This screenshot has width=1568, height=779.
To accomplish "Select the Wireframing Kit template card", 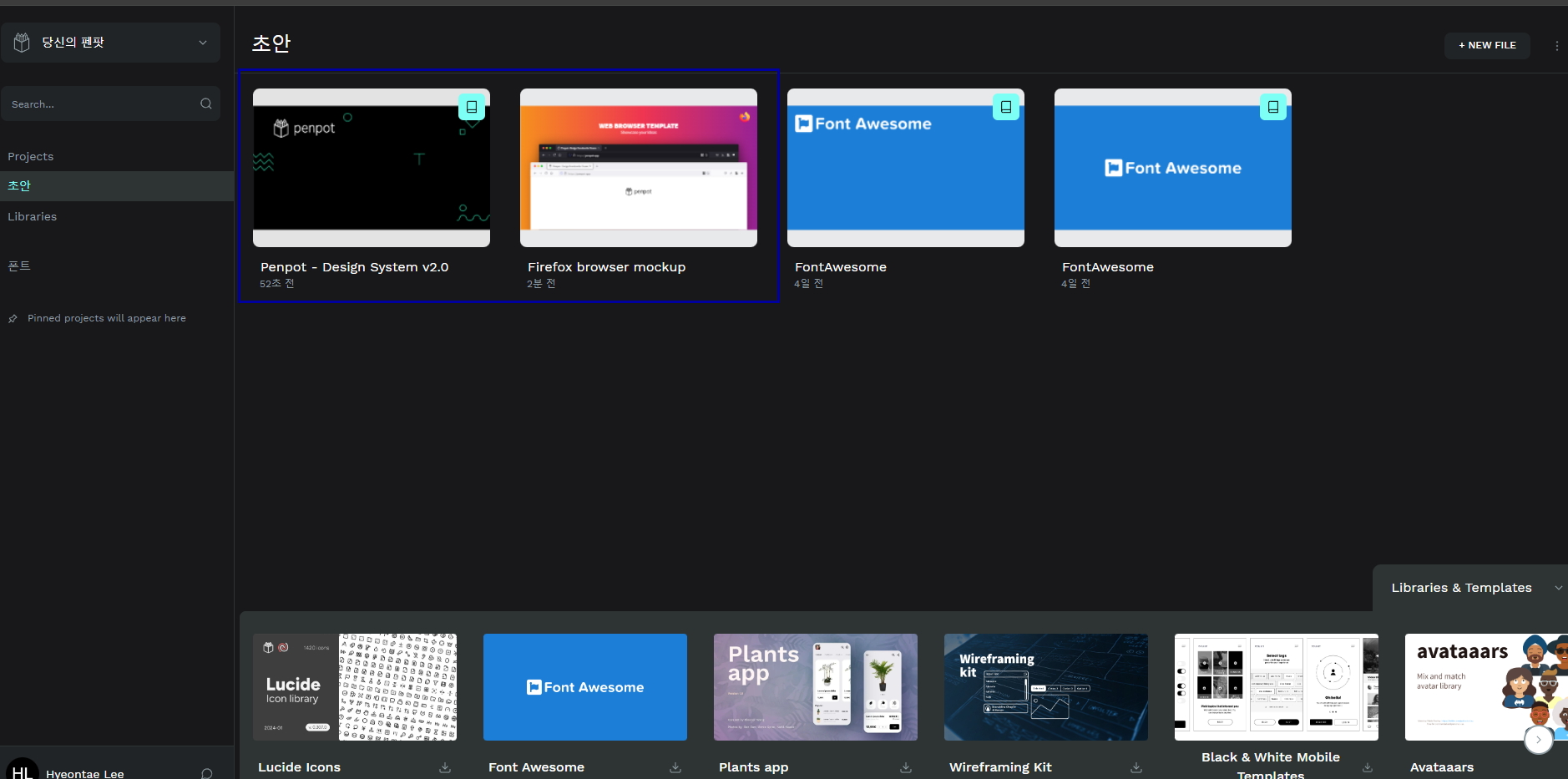I will point(1046,687).
